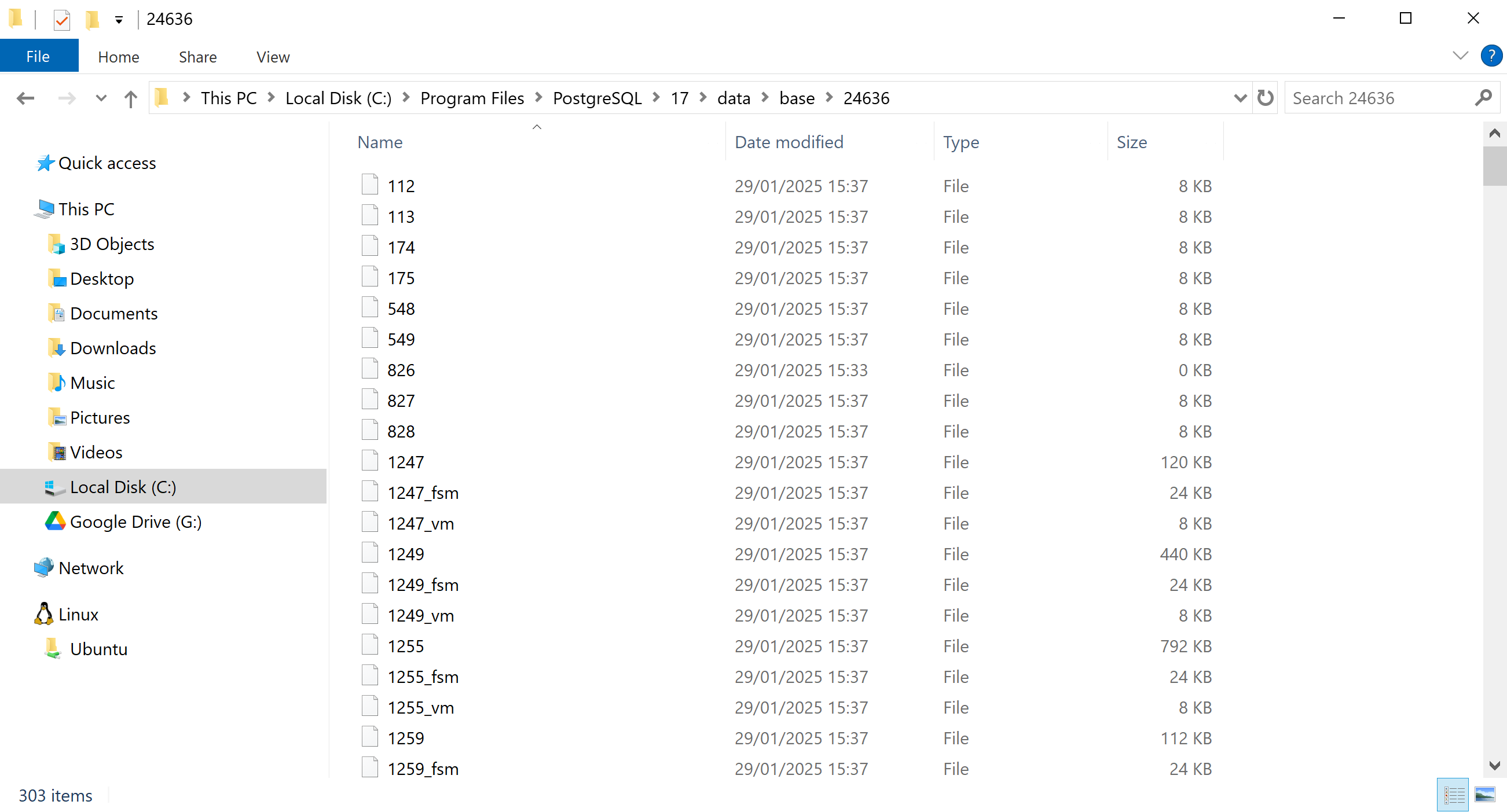The width and height of the screenshot is (1507, 812).
Task: Expand the ribbon with the chevron
Action: pos(1460,56)
